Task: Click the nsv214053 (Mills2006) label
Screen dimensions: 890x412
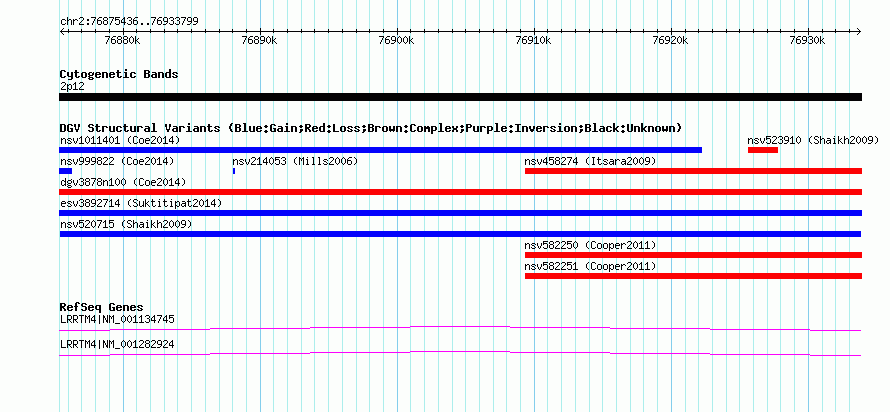Action: pyautogui.click(x=295, y=162)
